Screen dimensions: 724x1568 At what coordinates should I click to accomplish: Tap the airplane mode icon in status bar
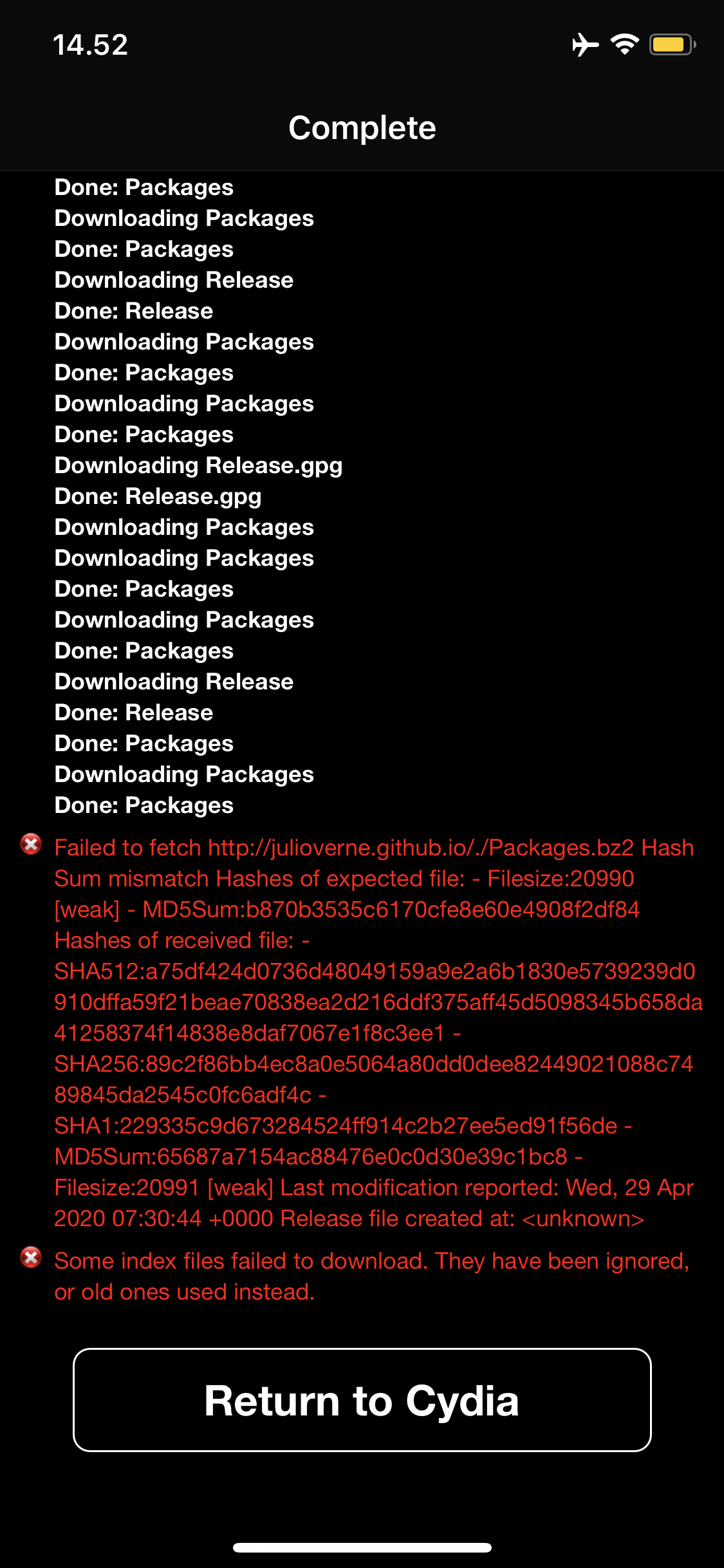click(x=585, y=45)
